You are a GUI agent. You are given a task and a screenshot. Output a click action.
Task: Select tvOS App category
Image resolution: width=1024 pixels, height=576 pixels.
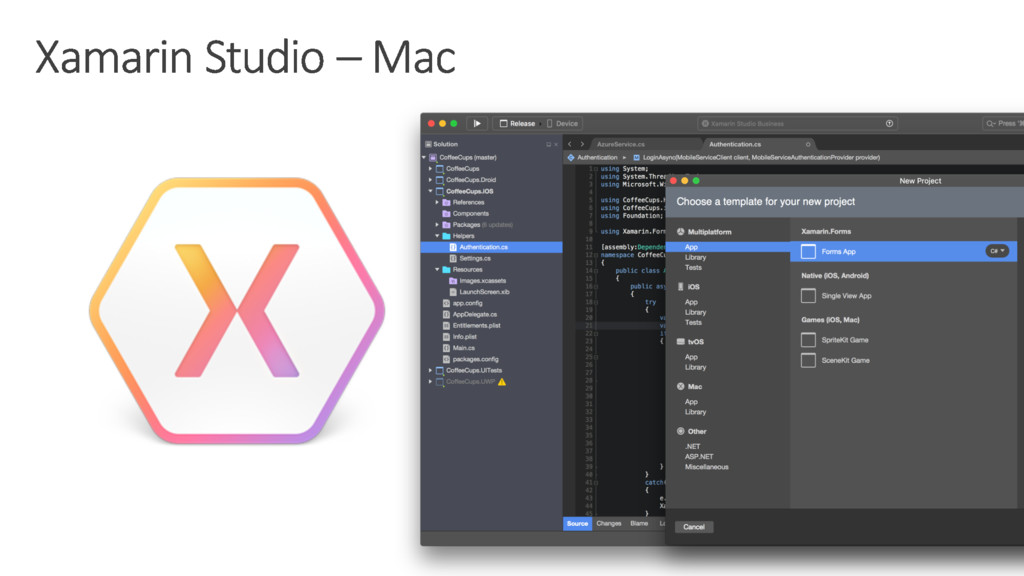[691, 357]
